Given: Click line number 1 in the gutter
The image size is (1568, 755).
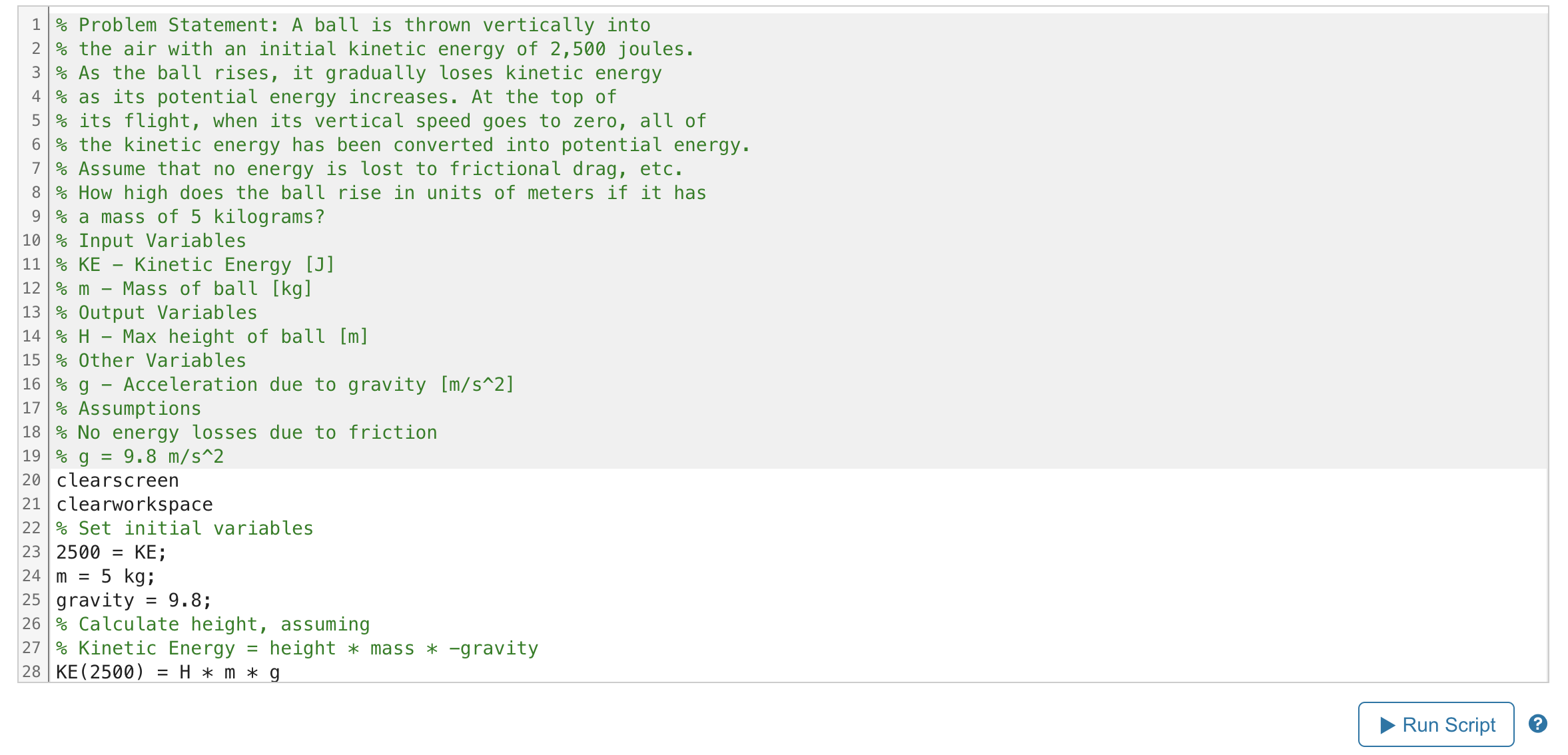Looking at the screenshot, I should click(x=34, y=25).
